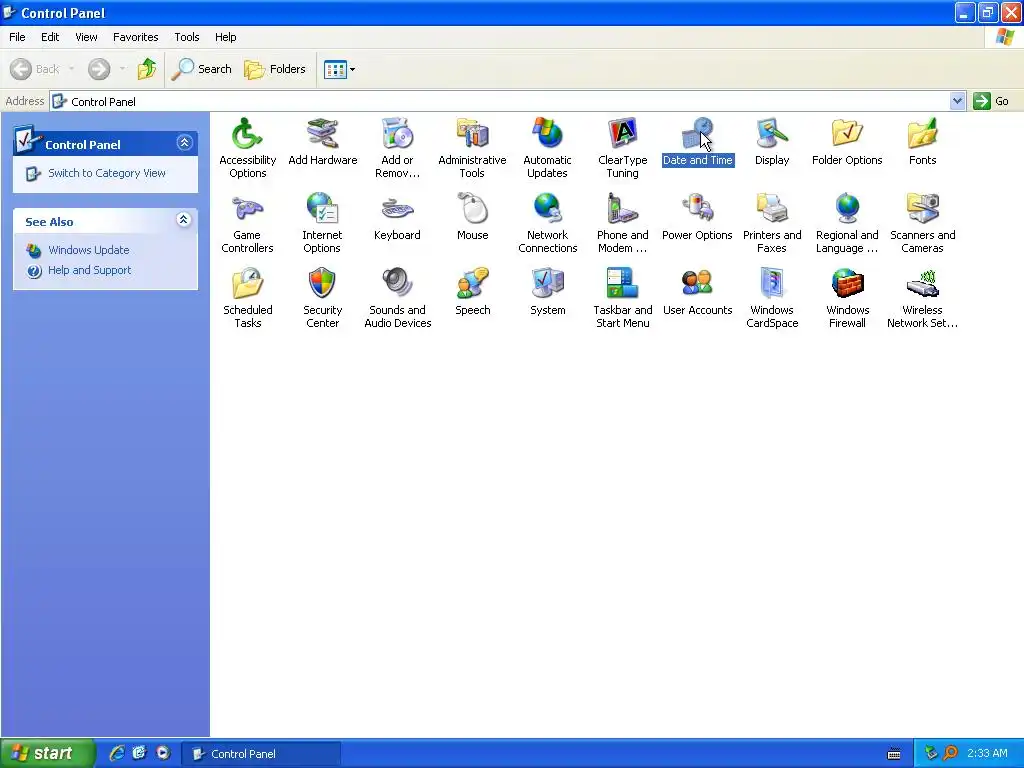Select Taskbar and Start Menu icon
Screen dimensions: 1024x768
[x=622, y=284]
